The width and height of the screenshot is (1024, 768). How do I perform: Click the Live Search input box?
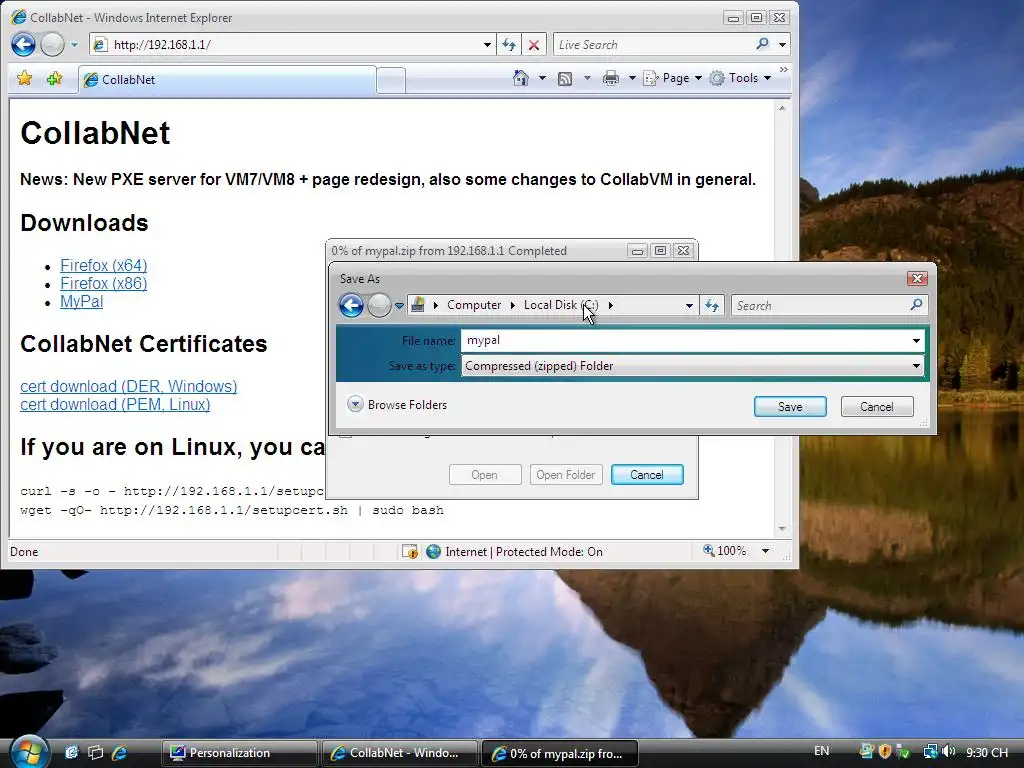(x=653, y=44)
